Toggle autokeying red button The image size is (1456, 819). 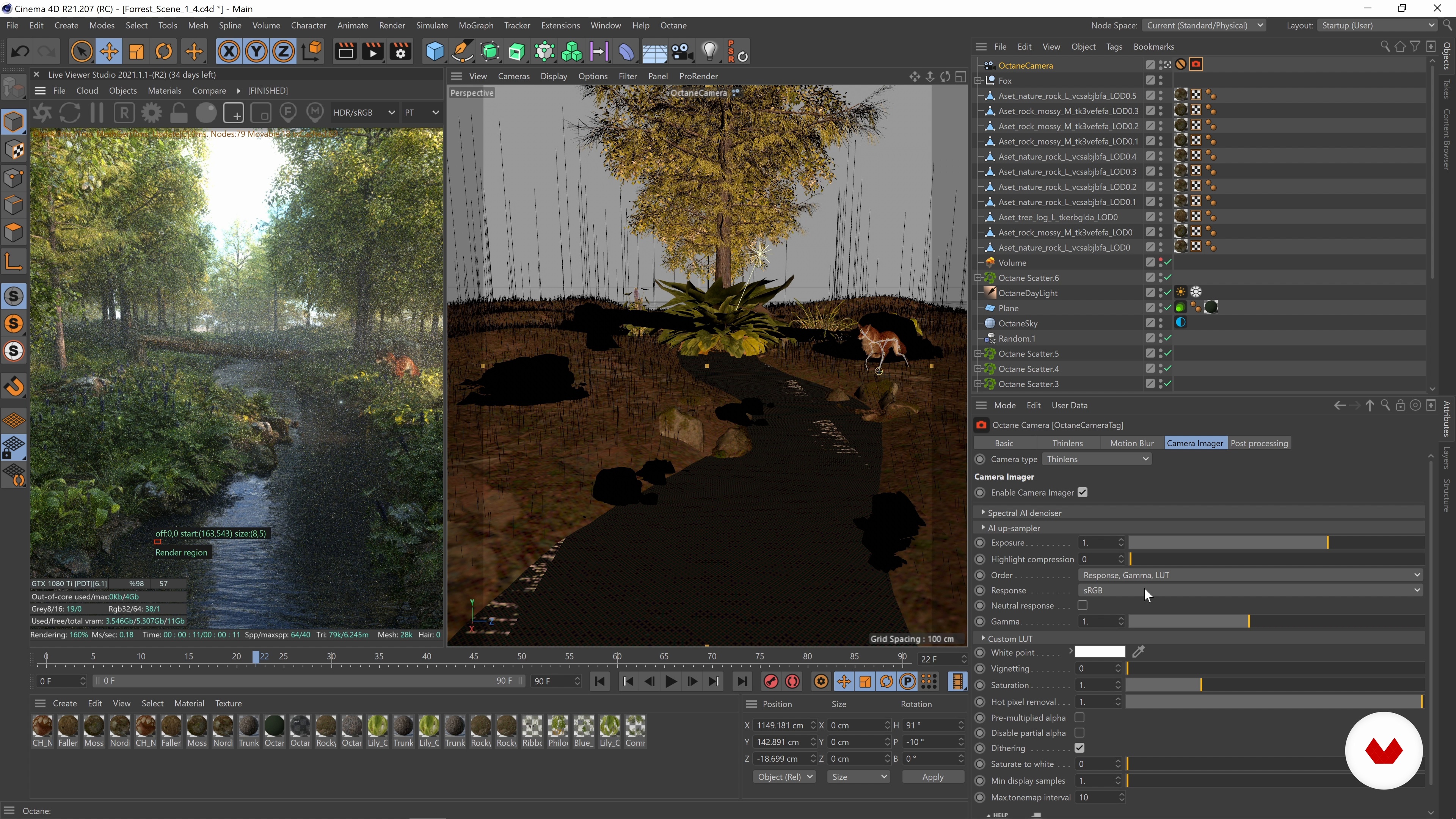[x=792, y=682]
